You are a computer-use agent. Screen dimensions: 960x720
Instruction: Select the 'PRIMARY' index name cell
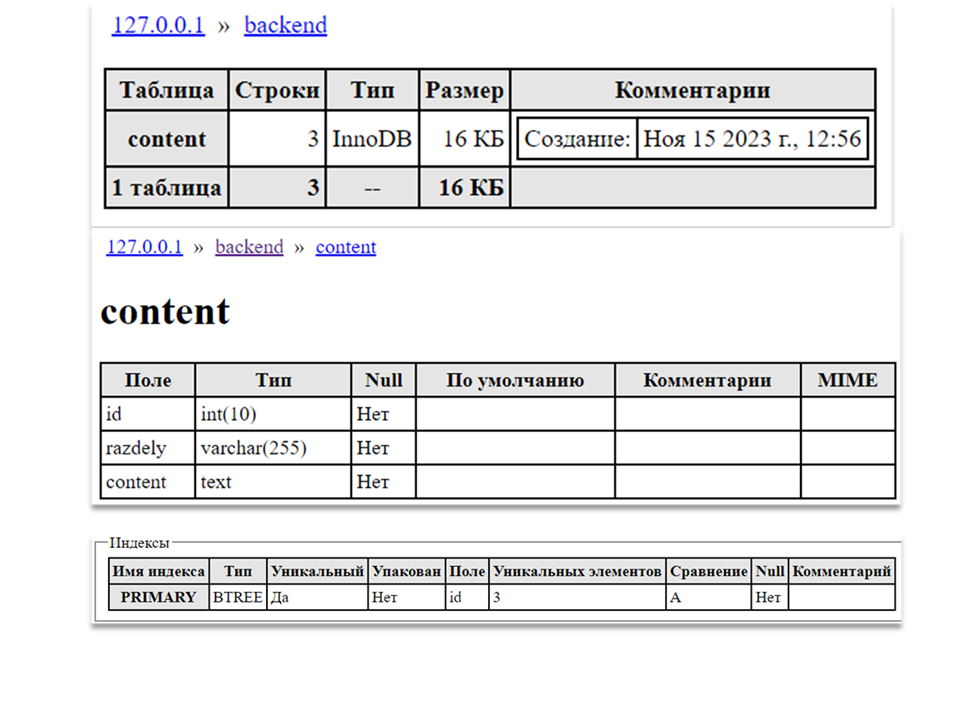pyautogui.click(x=159, y=597)
